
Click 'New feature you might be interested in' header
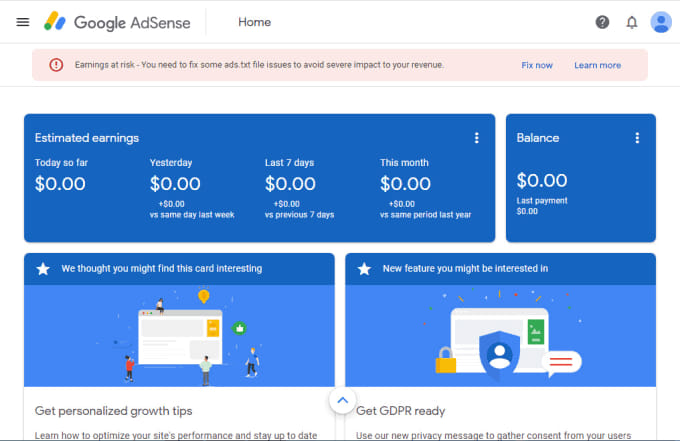[465, 268]
